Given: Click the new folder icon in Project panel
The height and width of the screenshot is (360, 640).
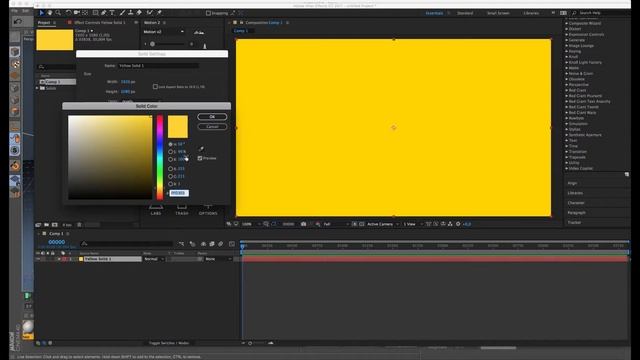Looking at the screenshot, I should [x=47, y=225].
